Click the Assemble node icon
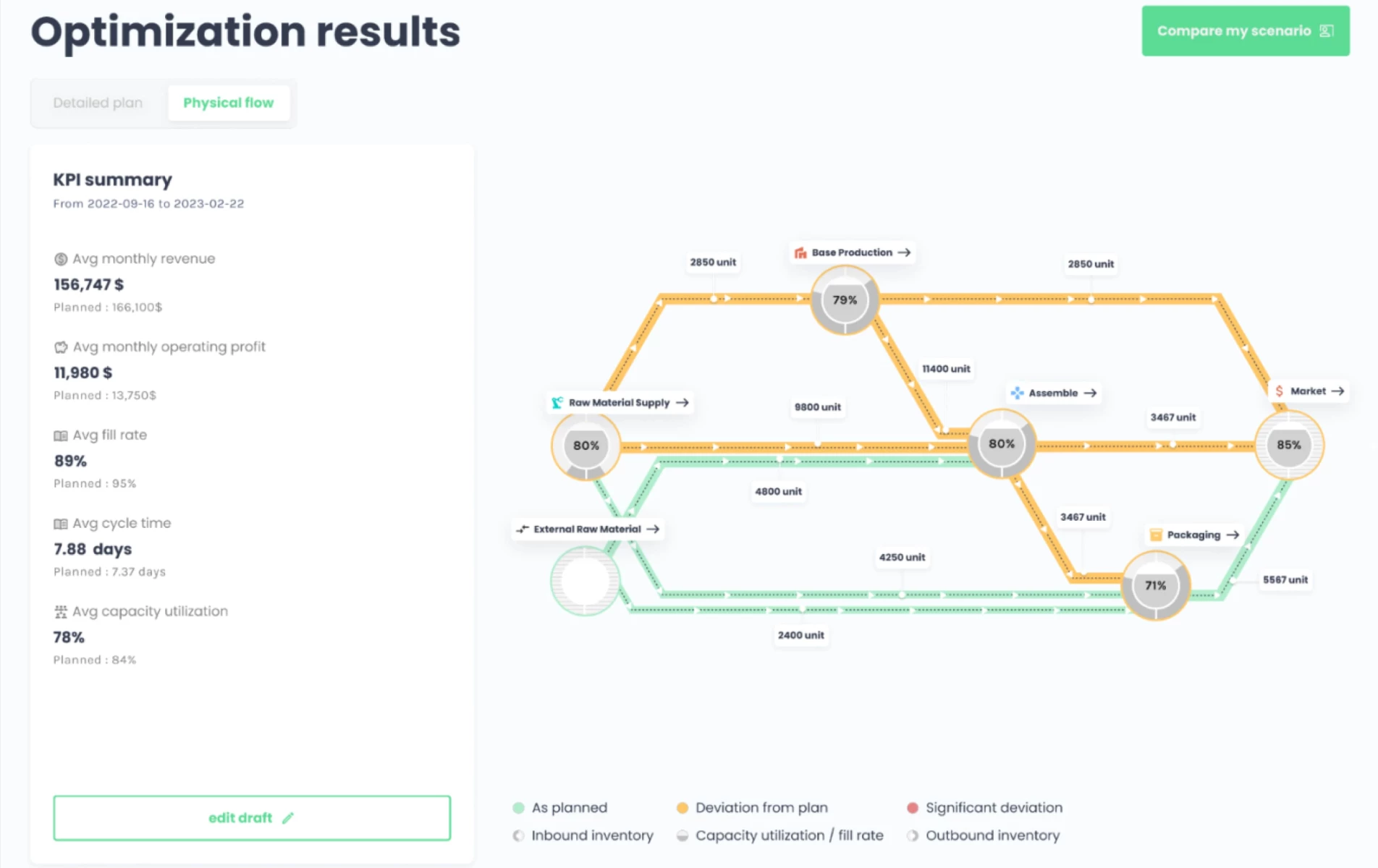The width and height of the screenshot is (1378, 868). pyautogui.click(x=1017, y=393)
